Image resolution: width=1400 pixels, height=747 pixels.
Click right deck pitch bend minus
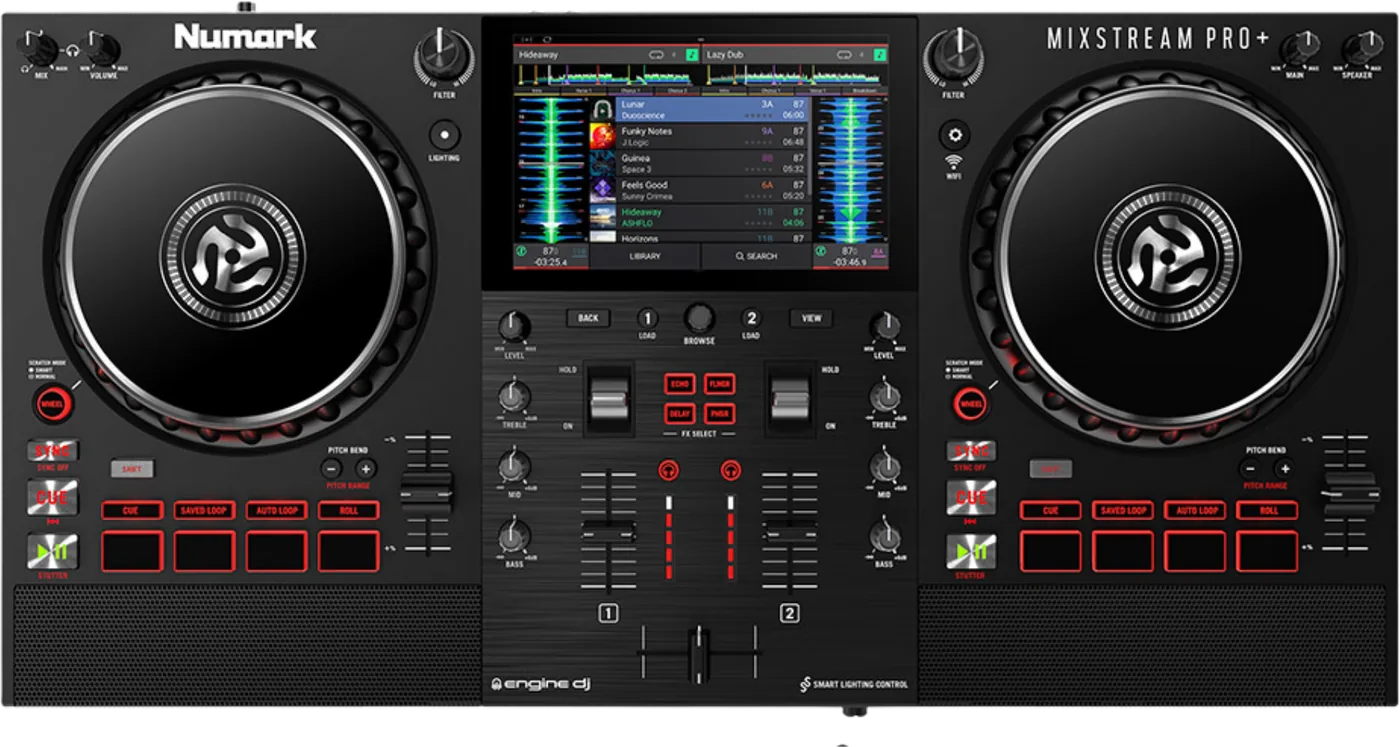click(1250, 469)
